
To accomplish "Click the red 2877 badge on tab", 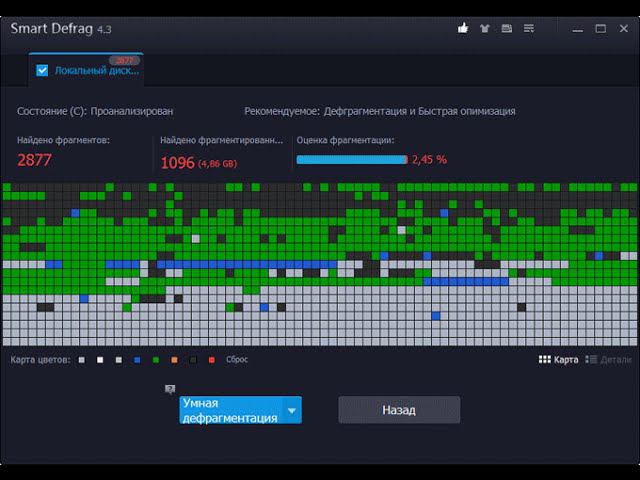I will point(124,60).
